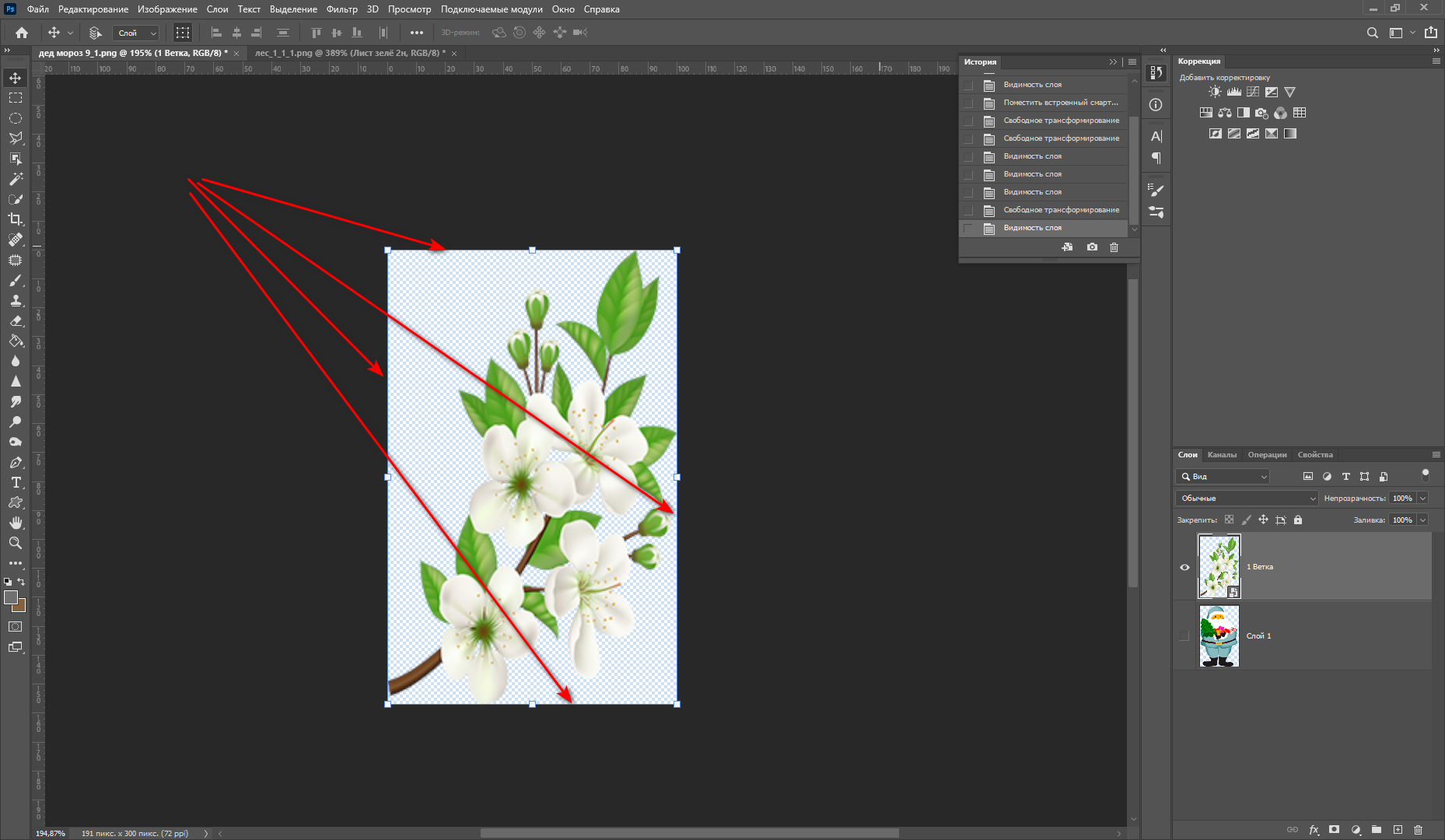
Task: Select 'Слой 1' layer name
Action: pyautogui.click(x=1258, y=636)
